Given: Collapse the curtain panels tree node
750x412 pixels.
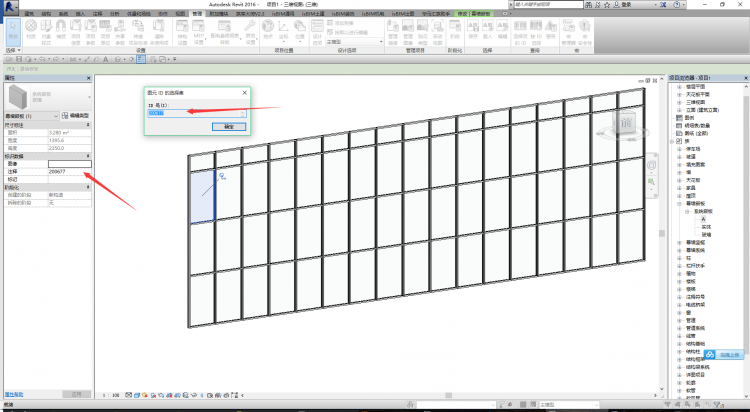Looking at the screenshot, I should 679,203.
